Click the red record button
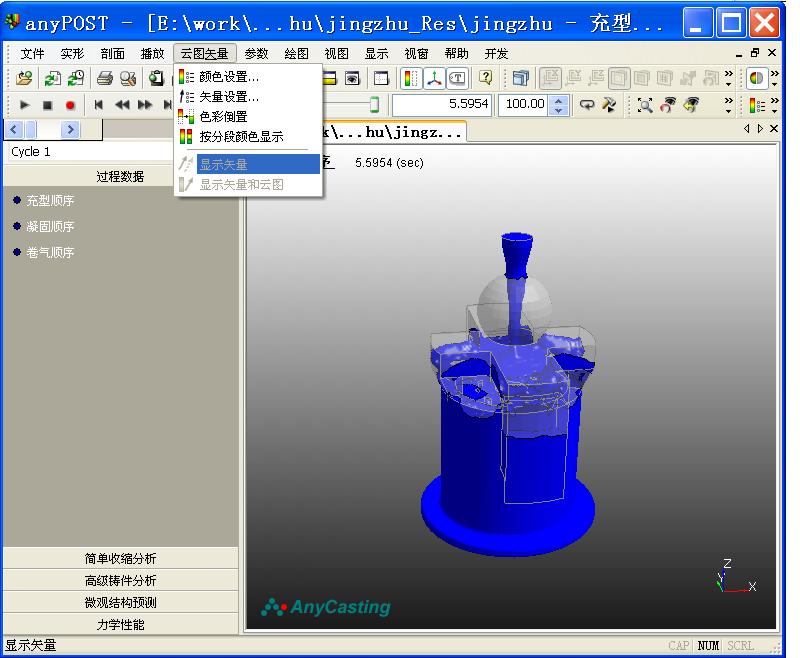800x658 pixels. tap(70, 105)
